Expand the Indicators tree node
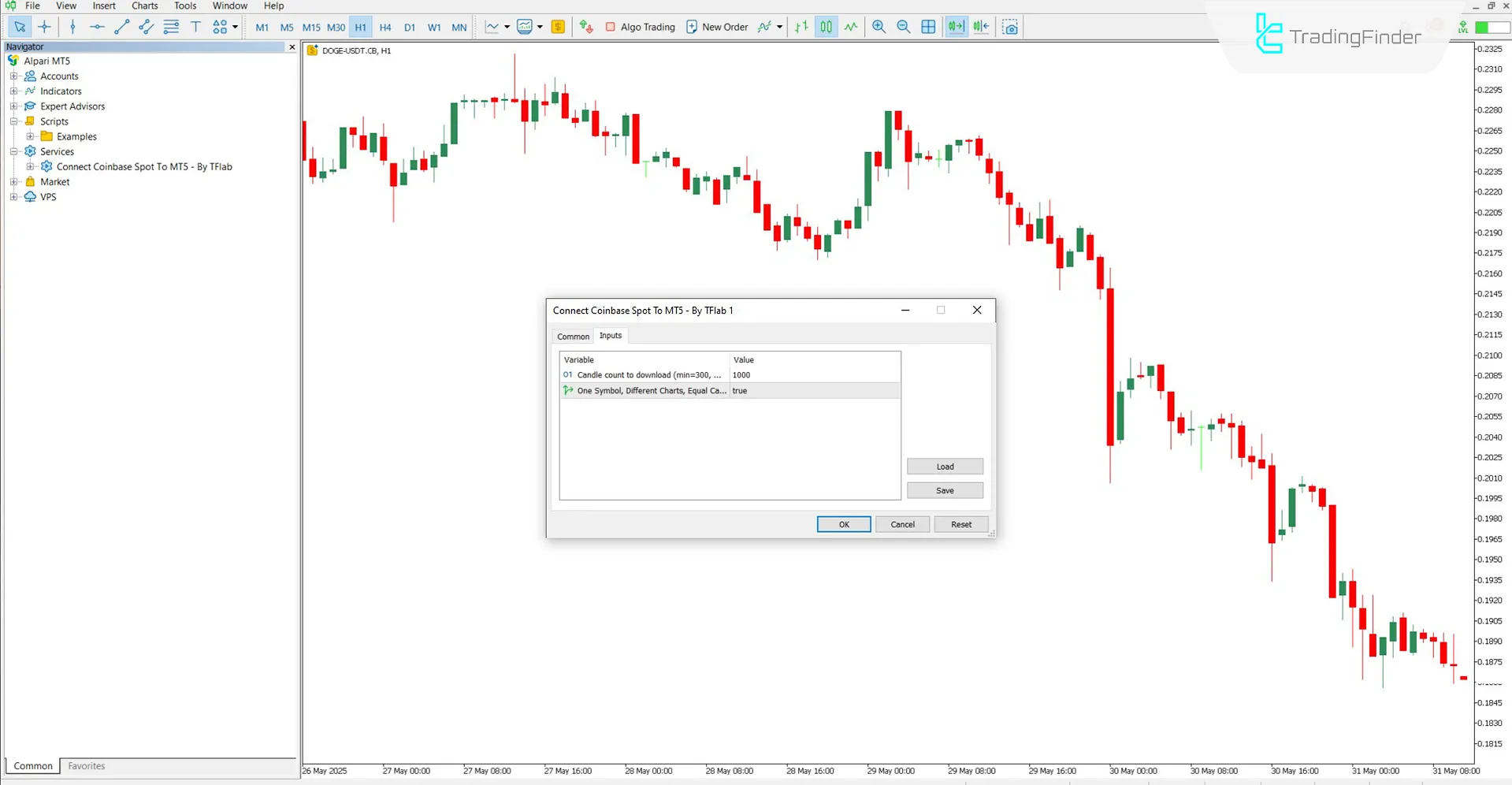1512x785 pixels. click(13, 91)
